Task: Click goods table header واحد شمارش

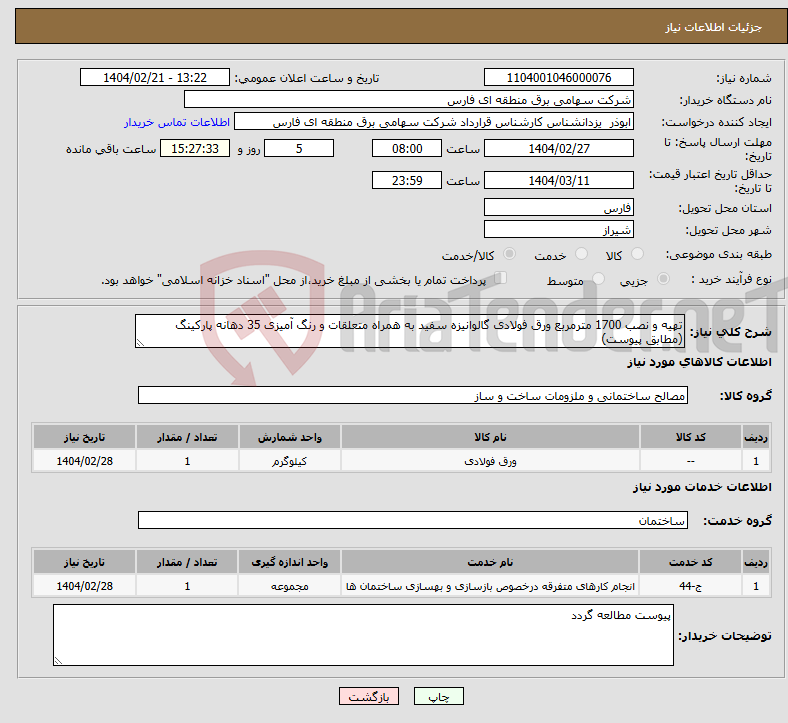Action: pyautogui.click(x=289, y=437)
